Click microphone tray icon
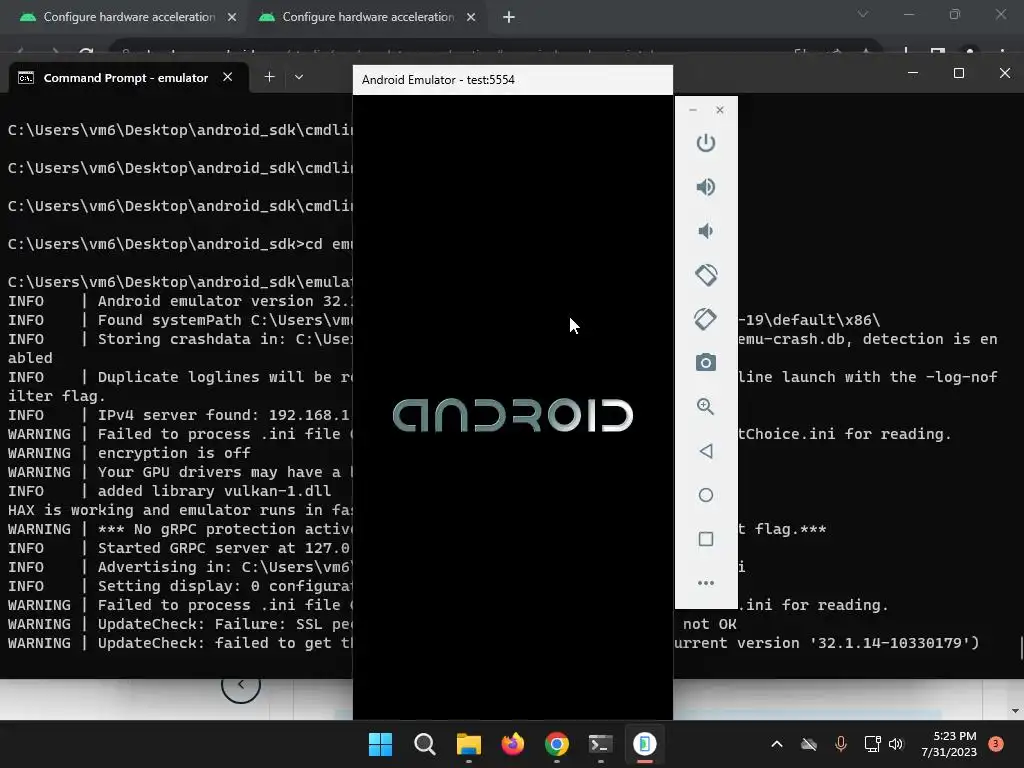1024x768 pixels. 840,744
